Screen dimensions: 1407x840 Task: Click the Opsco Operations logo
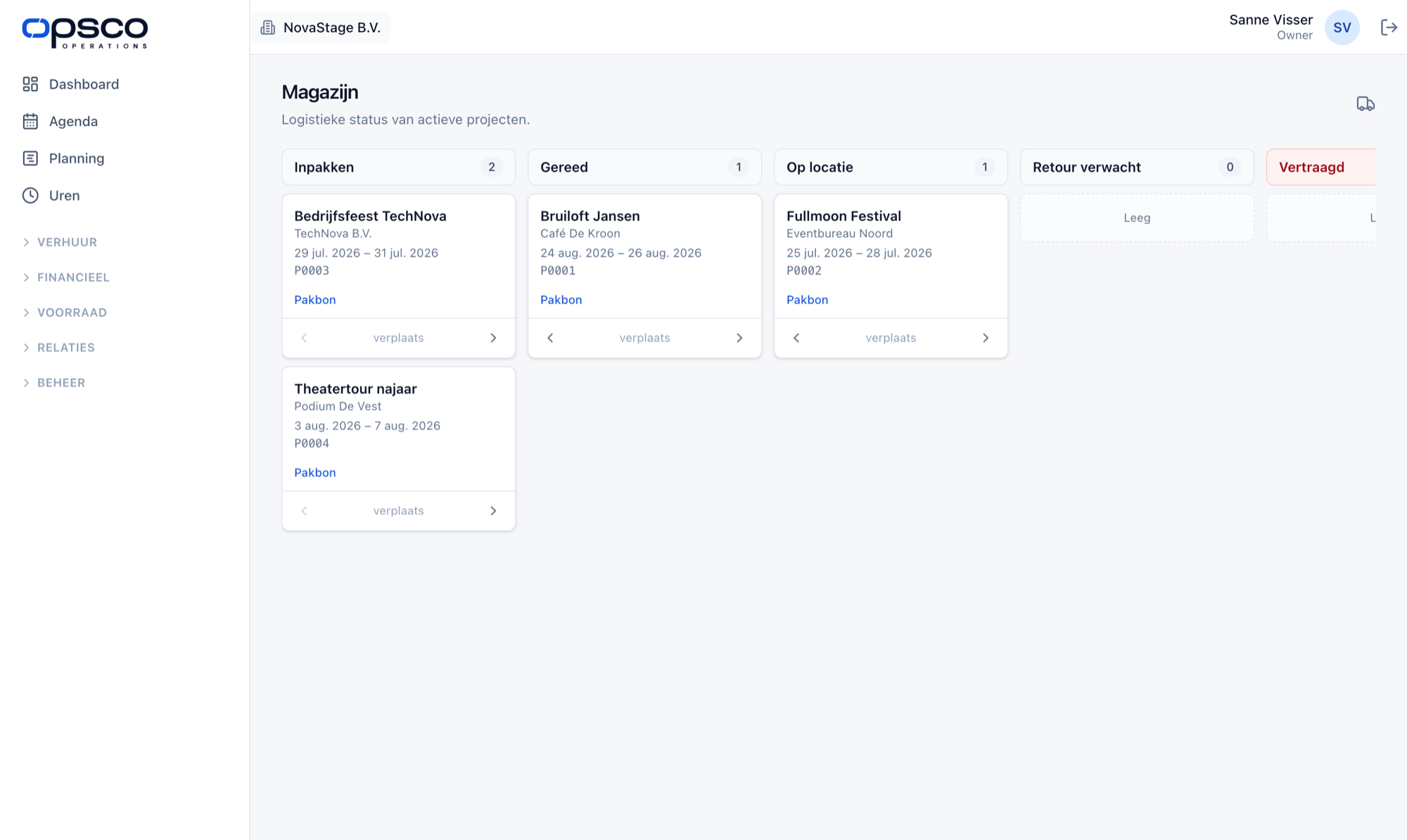point(84,32)
